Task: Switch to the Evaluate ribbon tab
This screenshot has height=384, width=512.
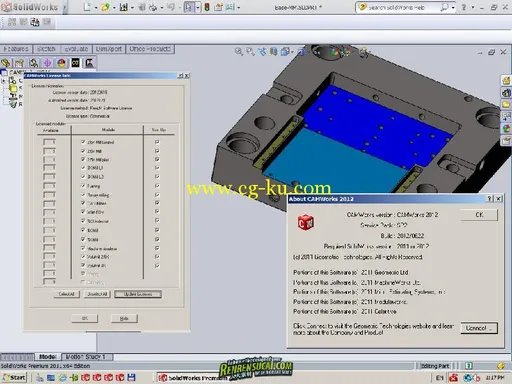Action: (76, 49)
